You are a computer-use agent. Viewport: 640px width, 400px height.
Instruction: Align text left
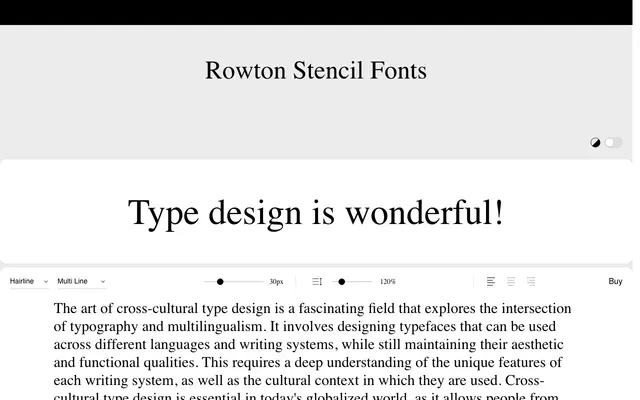[x=491, y=282]
